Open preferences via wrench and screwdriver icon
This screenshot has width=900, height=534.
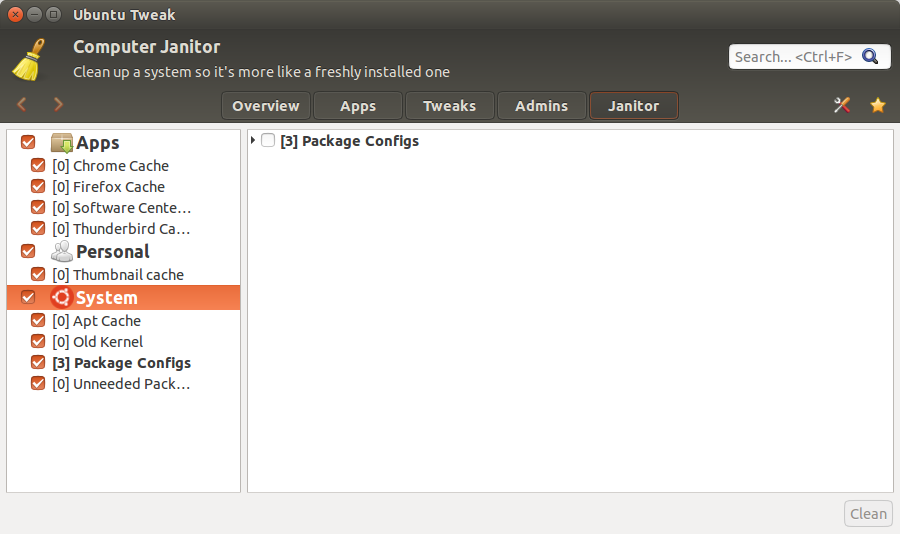tap(842, 105)
